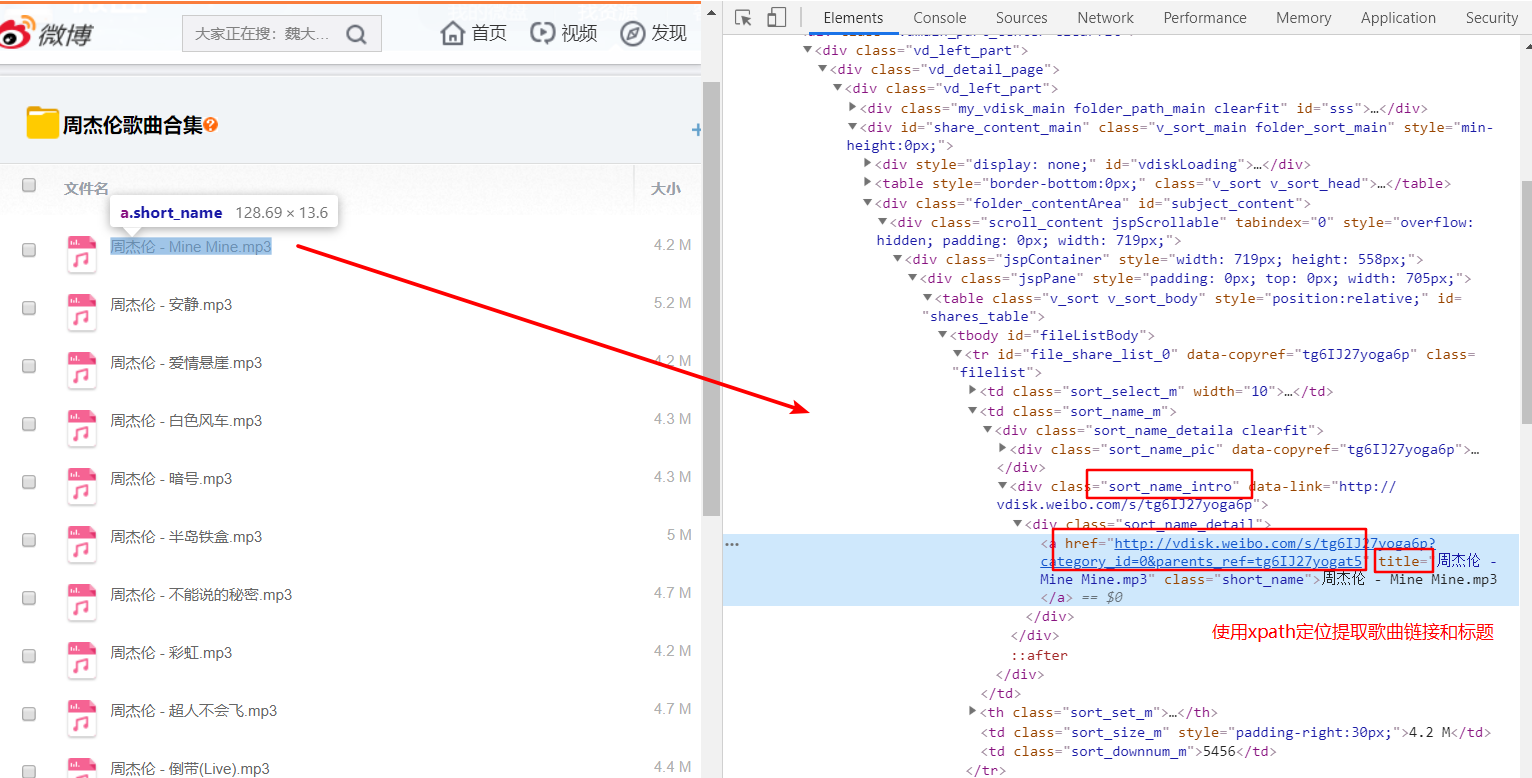The width and height of the screenshot is (1532, 778).
Task: Open the 视频 video icon
Action: click(542, 33)
